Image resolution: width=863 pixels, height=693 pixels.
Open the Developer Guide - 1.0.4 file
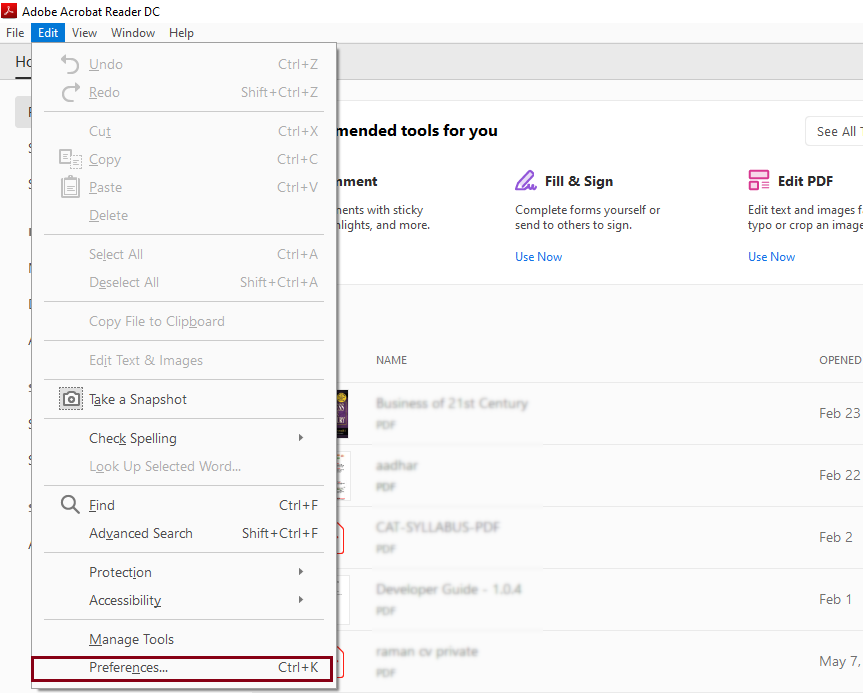(449, 590)
